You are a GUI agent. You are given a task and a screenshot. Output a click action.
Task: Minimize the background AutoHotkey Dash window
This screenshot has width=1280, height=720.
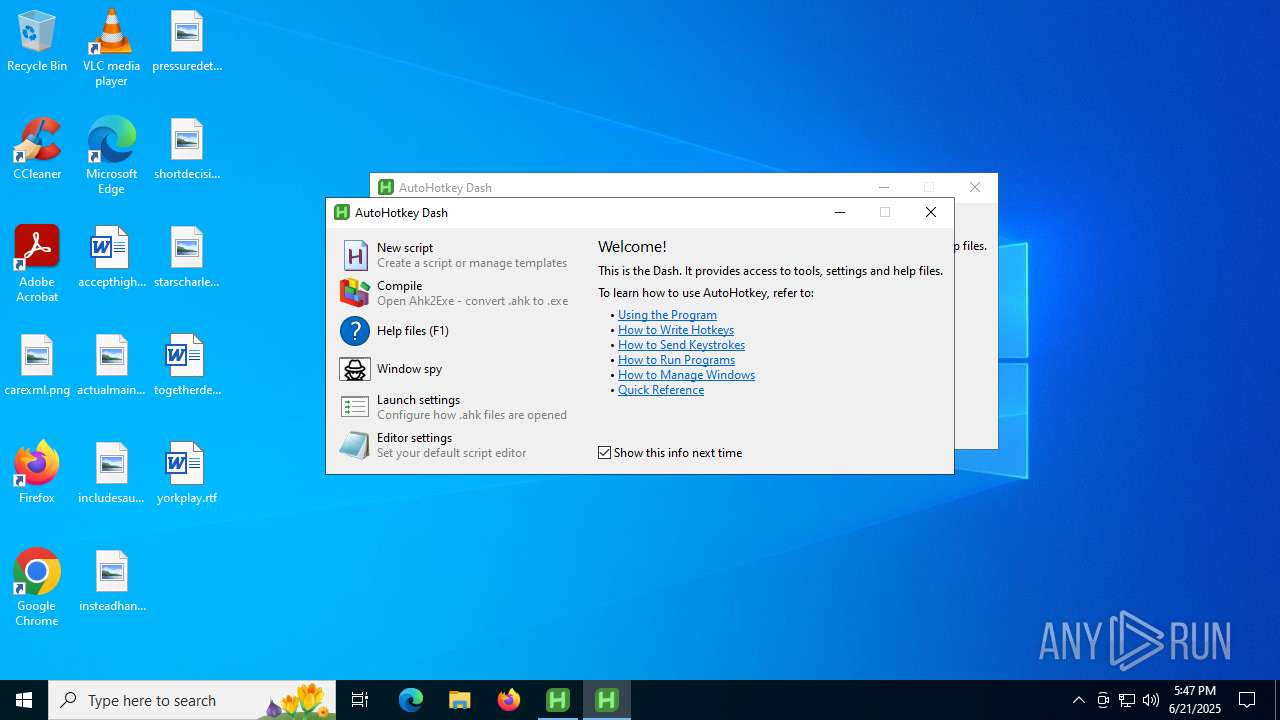[884, 187]
